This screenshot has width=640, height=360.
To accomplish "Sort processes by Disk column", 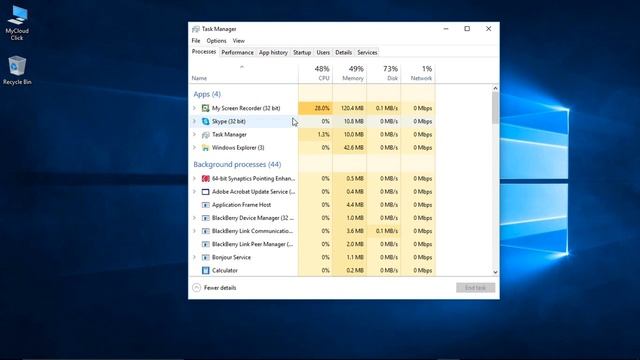I will pos(384,73).
